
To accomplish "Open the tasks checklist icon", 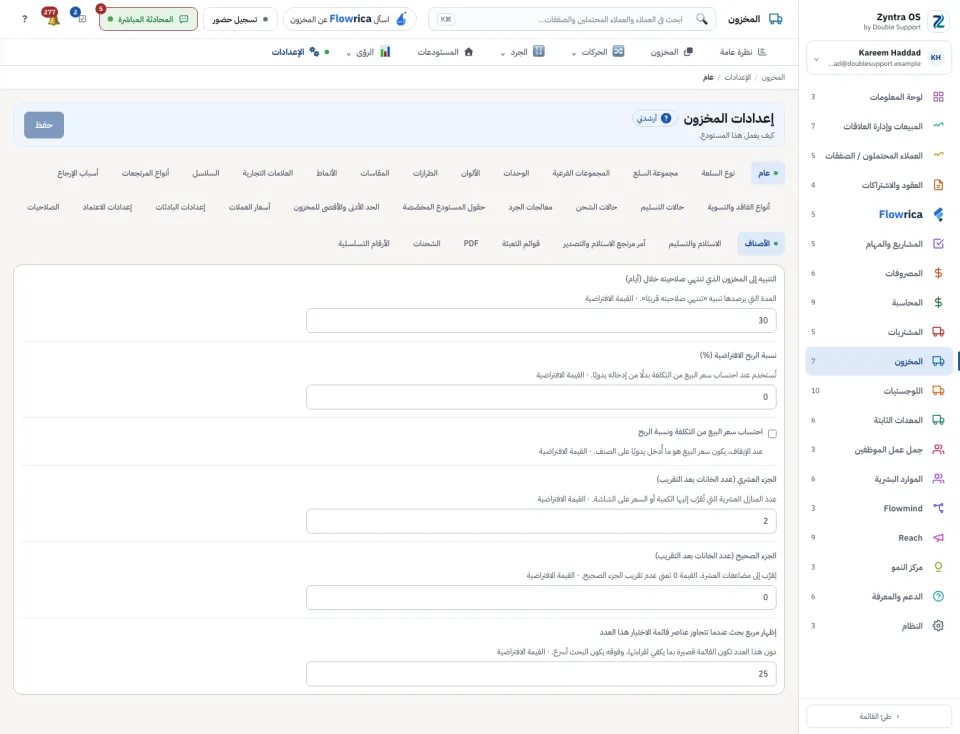I will [x=80, y=18].
